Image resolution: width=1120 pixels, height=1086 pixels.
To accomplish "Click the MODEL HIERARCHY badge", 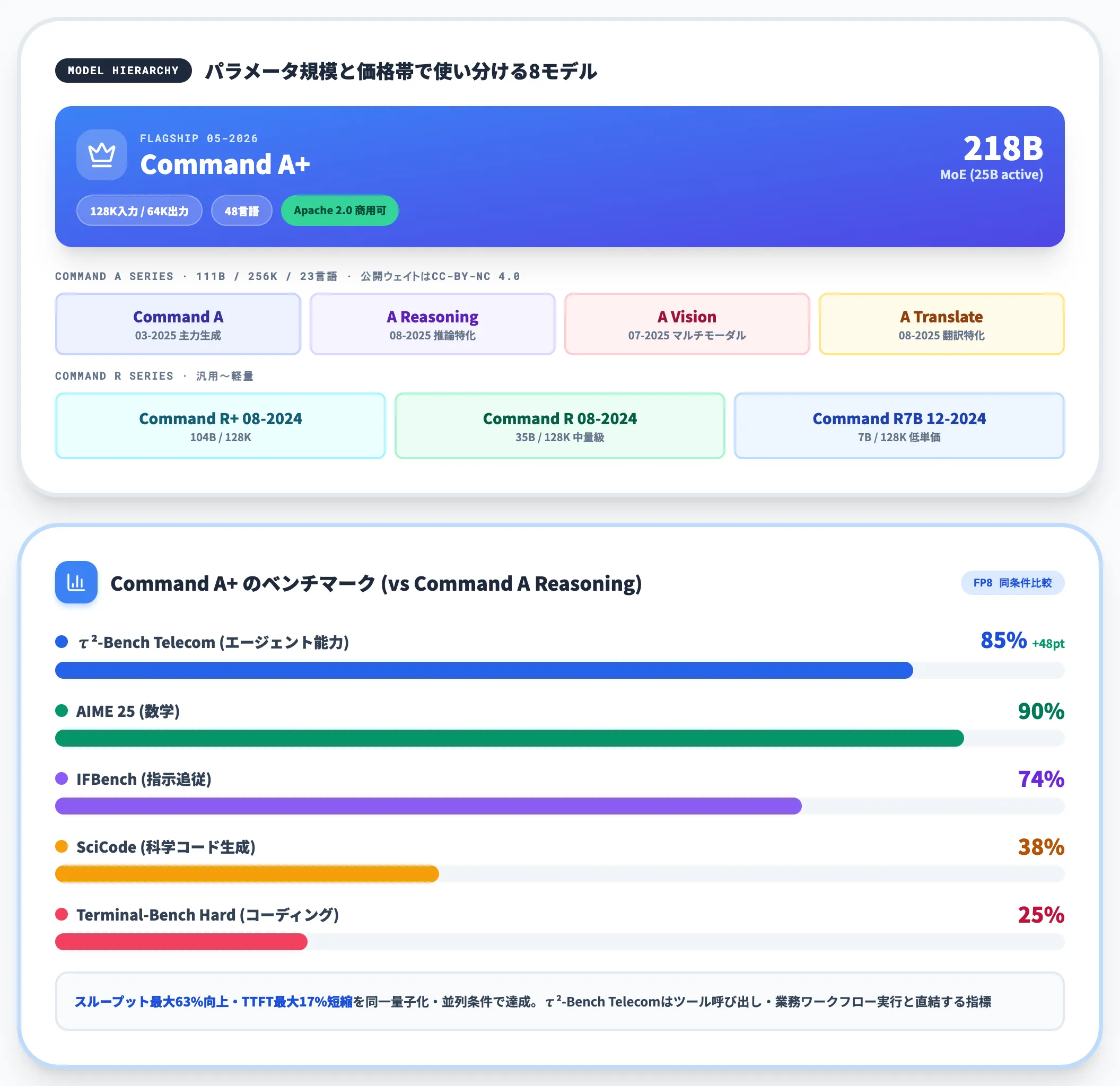I will point(124,71).
